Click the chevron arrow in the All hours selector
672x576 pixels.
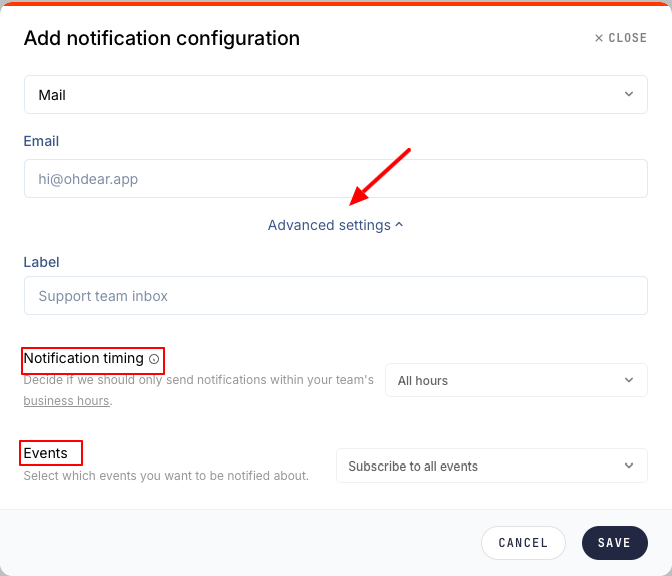point(628,380)
